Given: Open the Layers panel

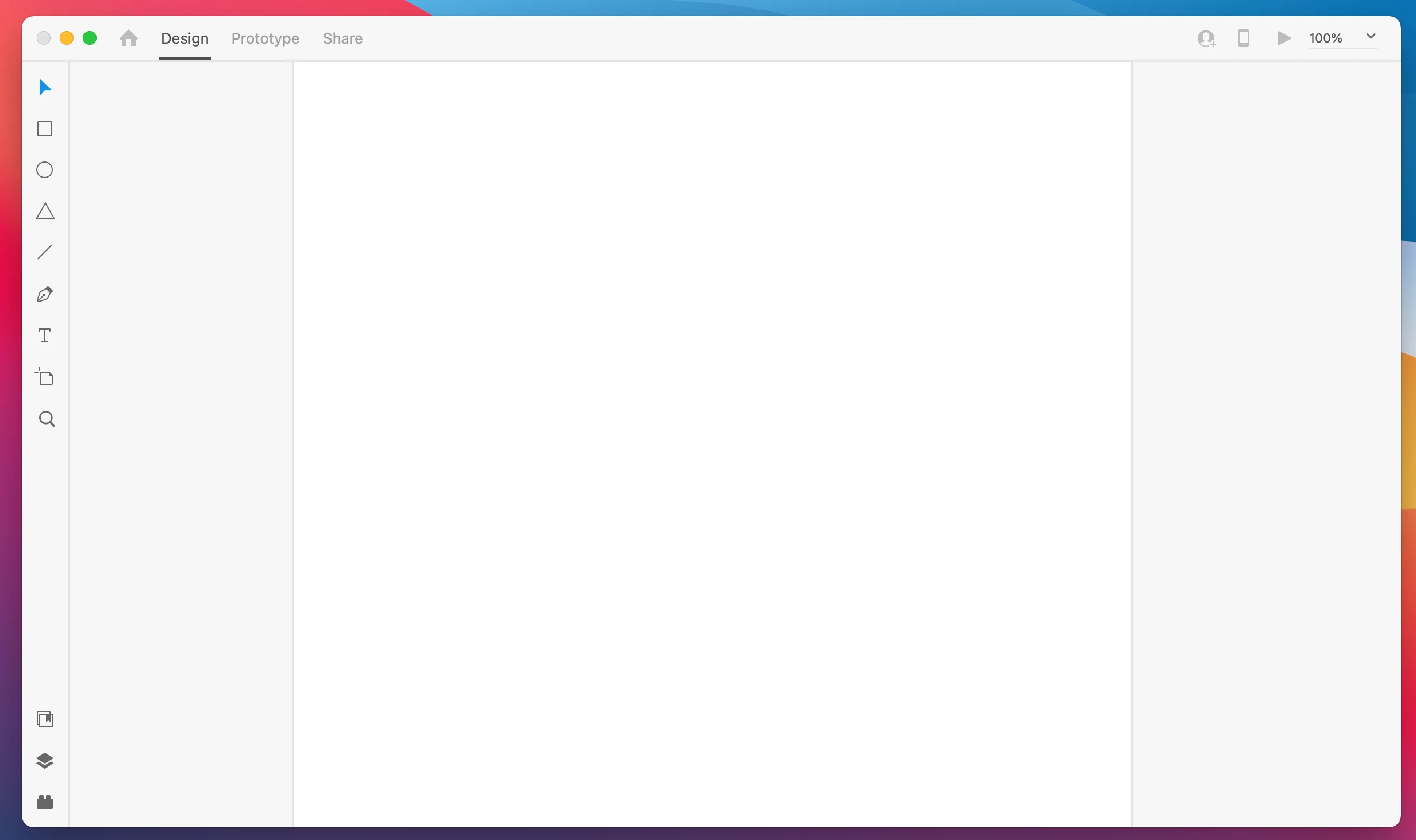Looking at the screenshot, I should click(x=45, y=761).
